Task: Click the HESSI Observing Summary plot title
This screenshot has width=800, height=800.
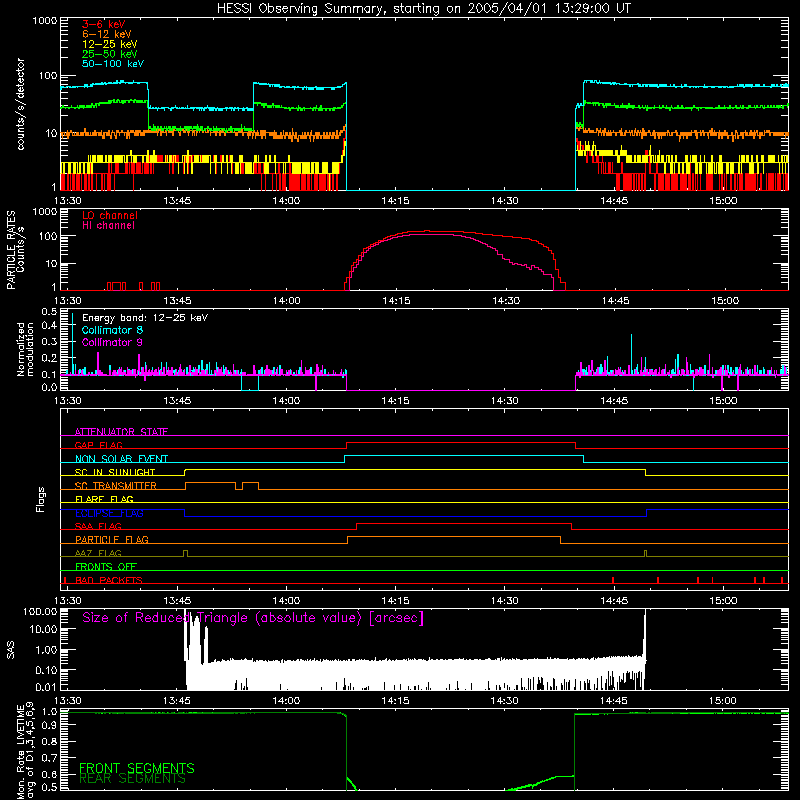Action: coord(423,9)
